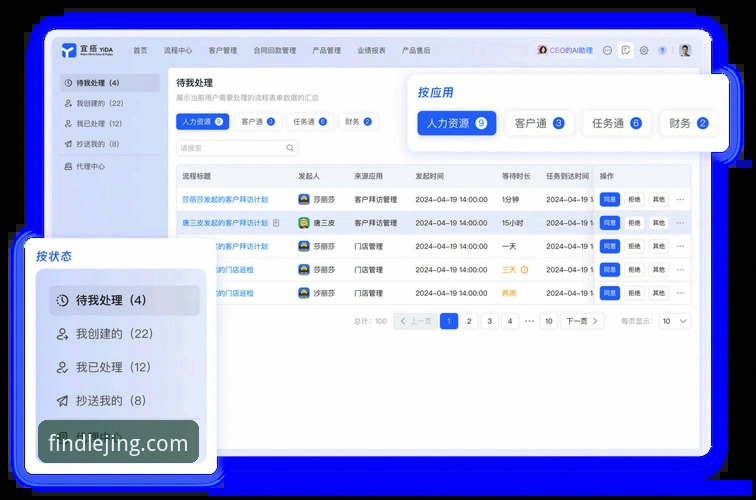Open 产品售后 in the top navigation

(x=416, y=50)
